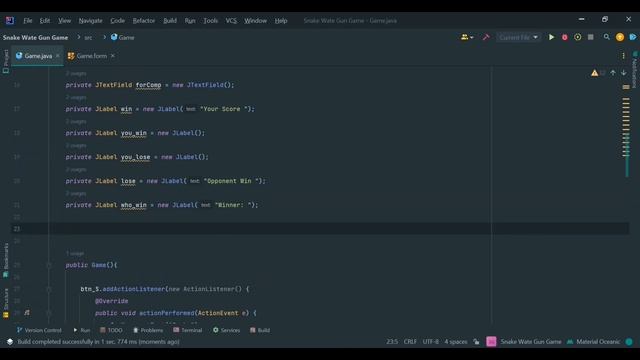Open the Build menu
The image size is (640, 360).
[x=170, y=20]
